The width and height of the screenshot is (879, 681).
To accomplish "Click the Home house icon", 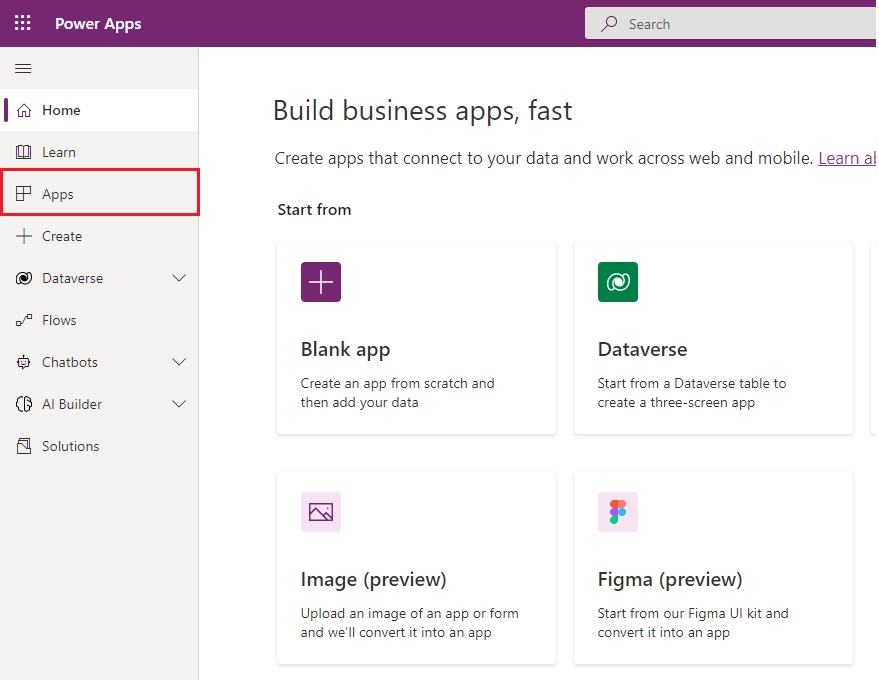I will pos(24,110).
